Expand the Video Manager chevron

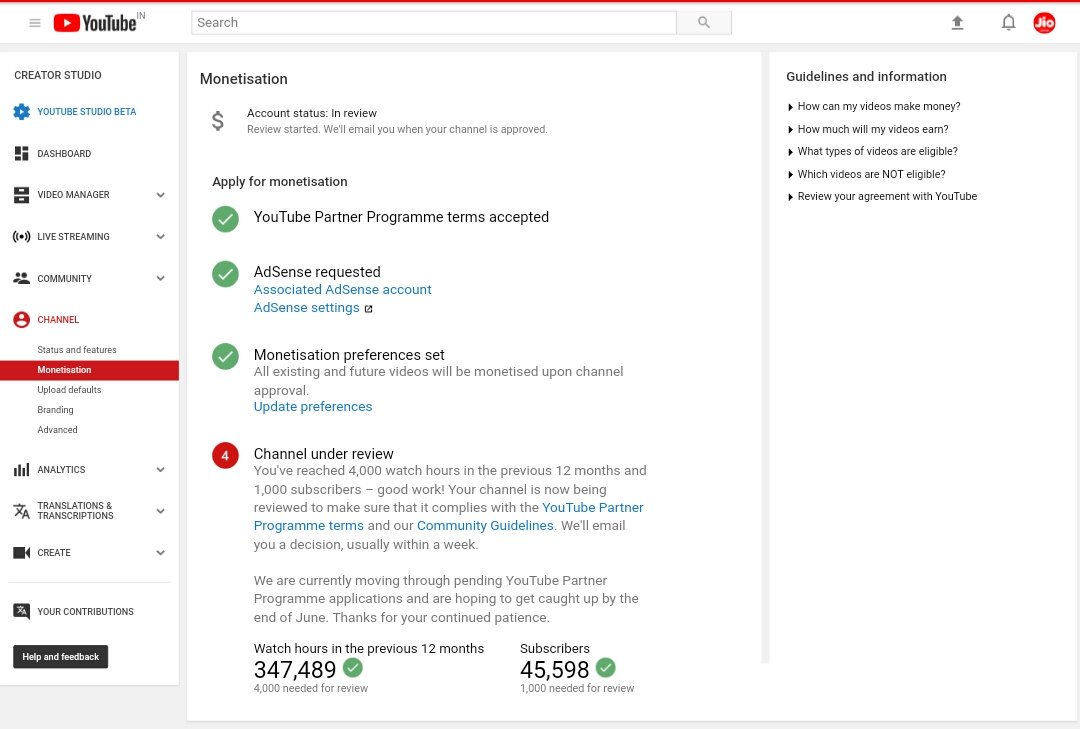(160, 195)
